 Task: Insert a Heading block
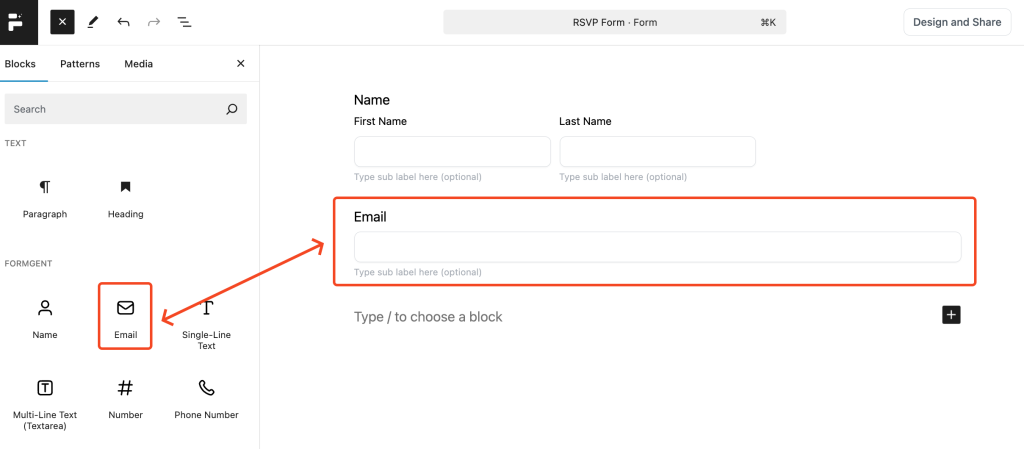click(x=125, y=200)
